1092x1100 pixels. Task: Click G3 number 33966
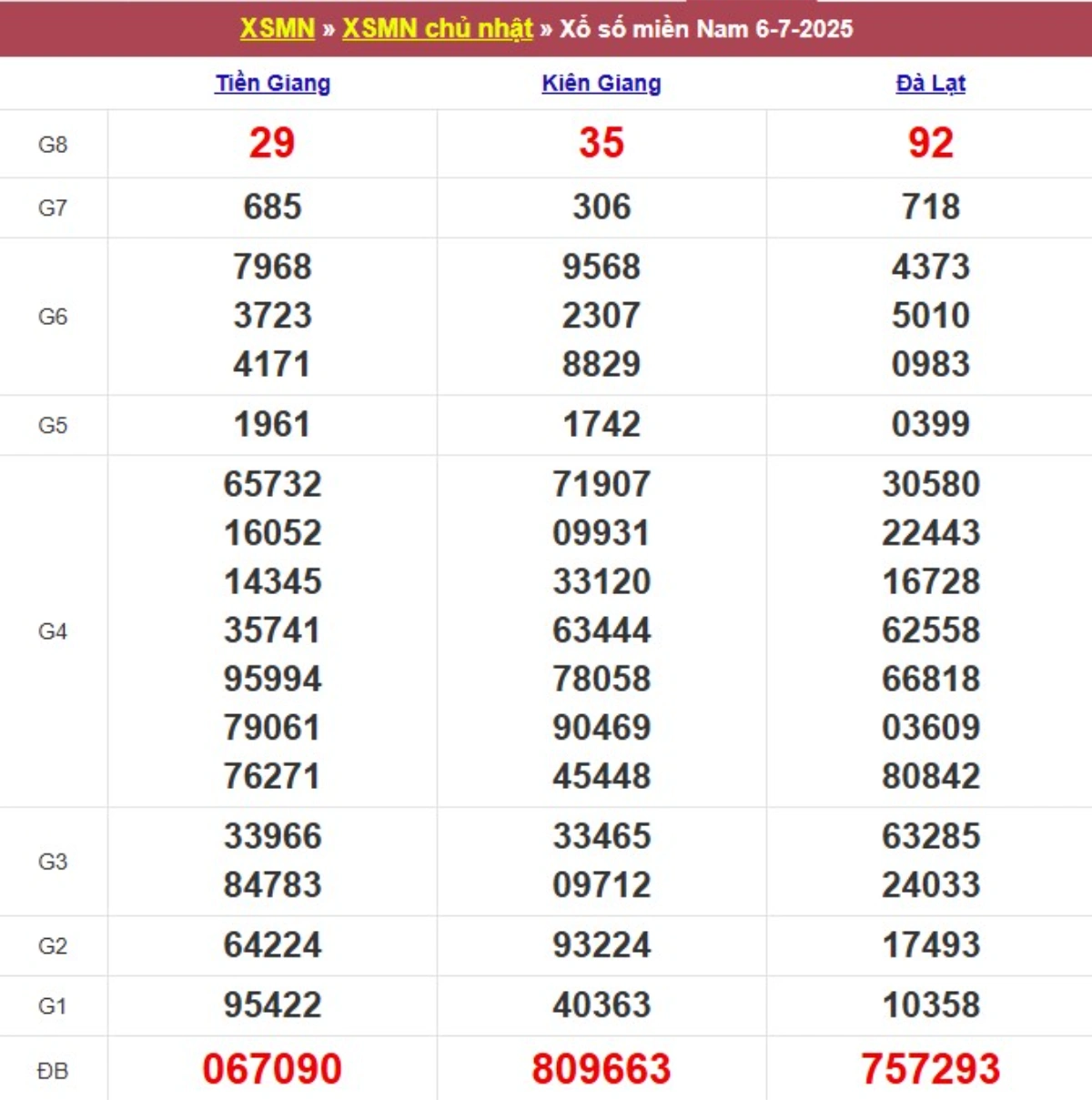pos(272,836)
